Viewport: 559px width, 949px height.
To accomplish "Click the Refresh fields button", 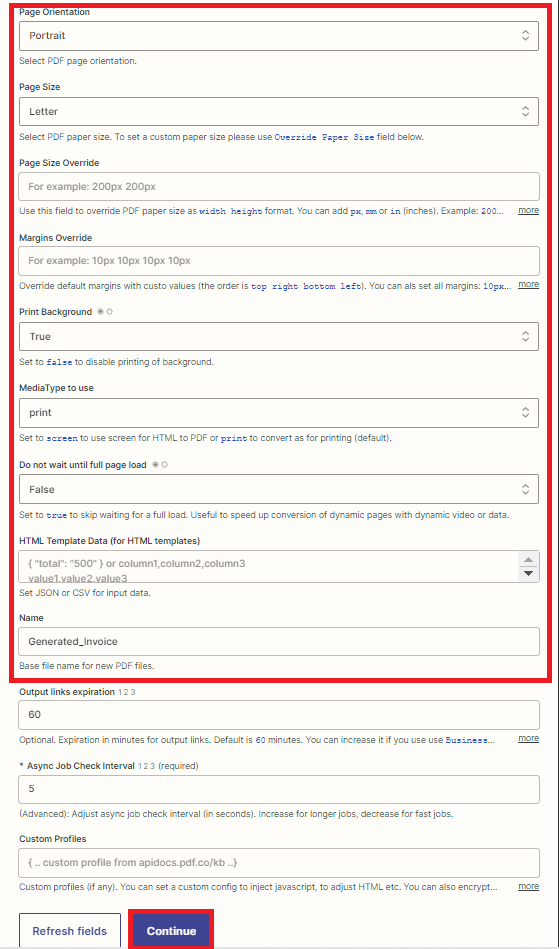I will coord(70,931).
